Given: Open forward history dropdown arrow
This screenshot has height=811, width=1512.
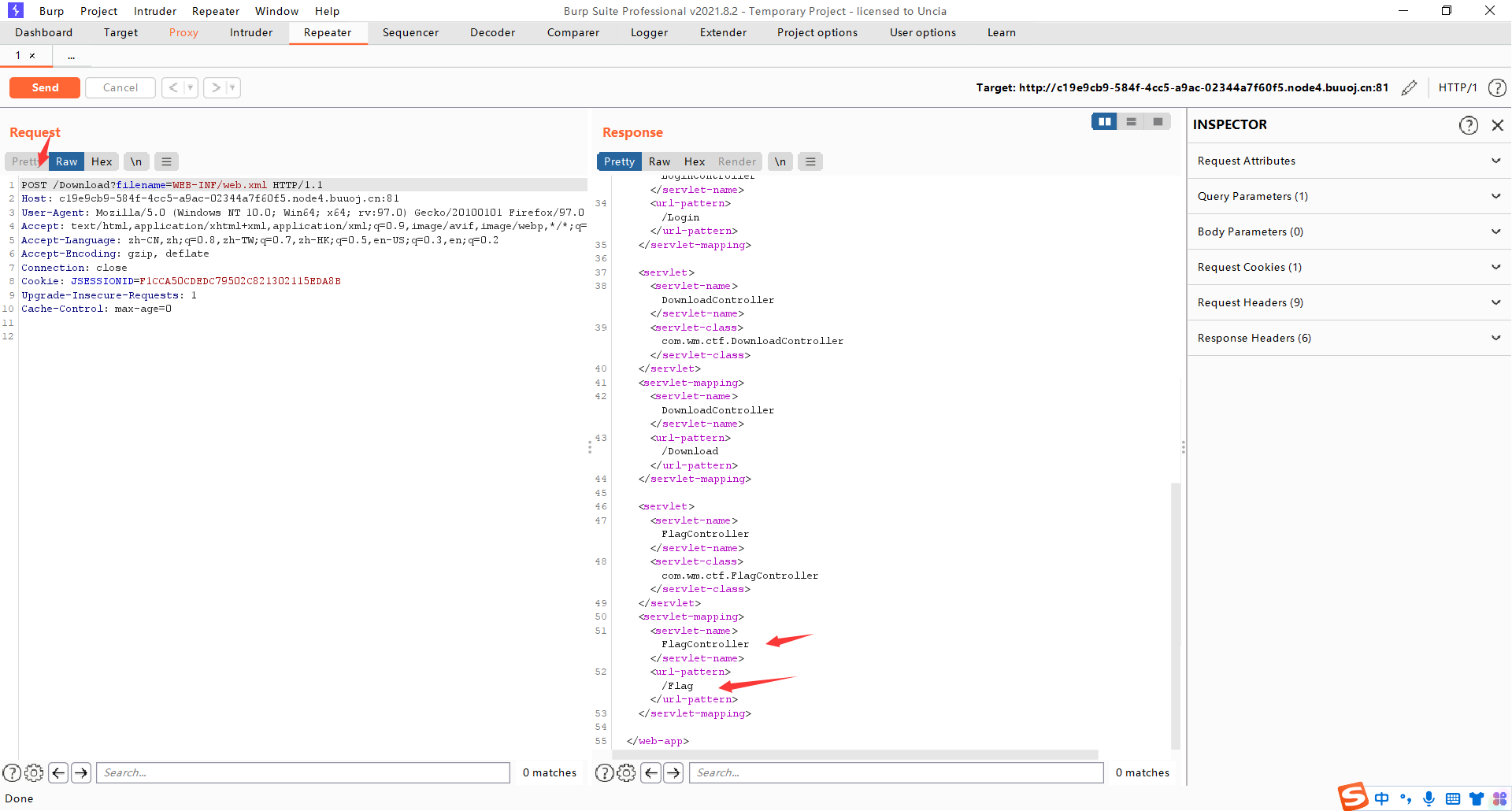Looking at the screenshot, I should point(232,87).
